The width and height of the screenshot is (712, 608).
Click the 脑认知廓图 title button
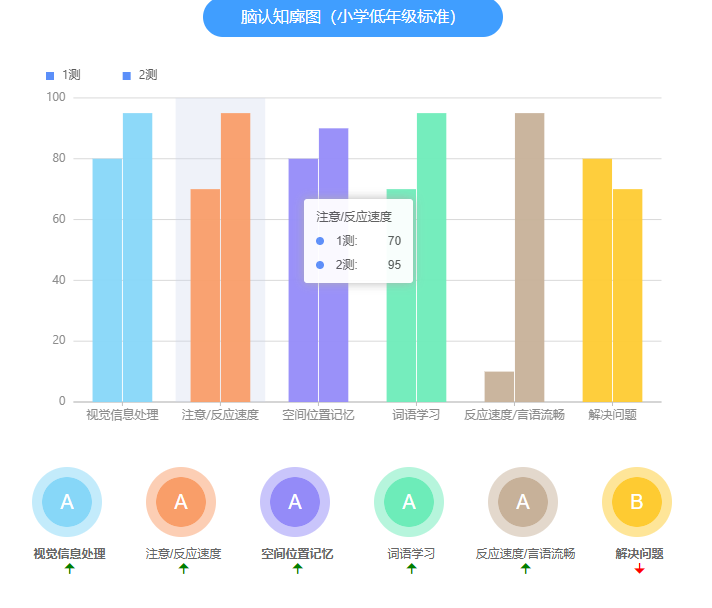pos(353,17)
